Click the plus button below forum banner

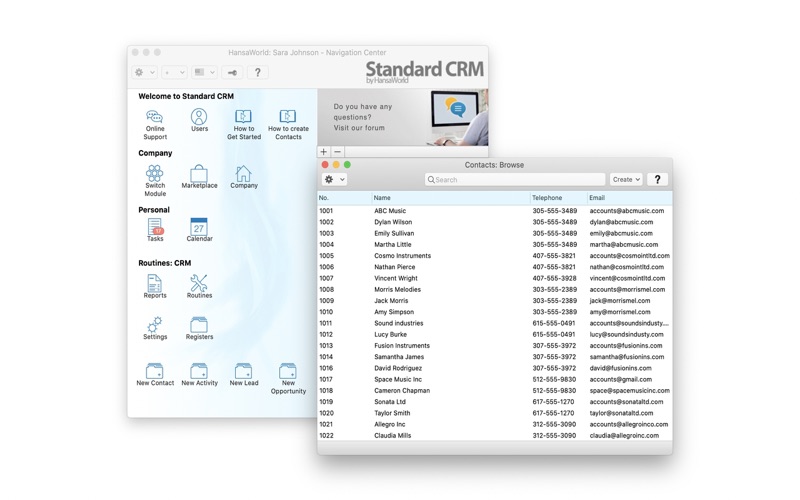(x=323, y=152)
